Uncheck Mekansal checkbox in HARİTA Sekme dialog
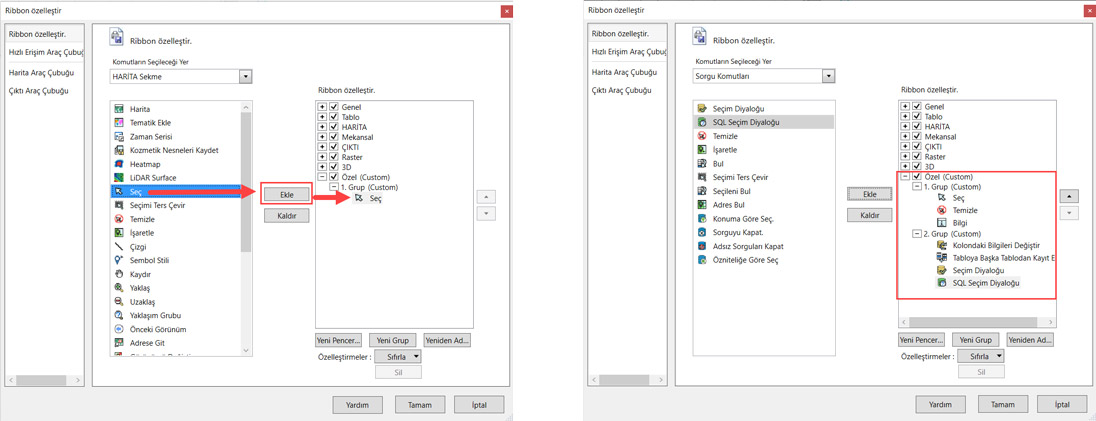Image resolution: width=1096 pixels, height=421 pixels. pyautogui.click(x=335, y=138)
